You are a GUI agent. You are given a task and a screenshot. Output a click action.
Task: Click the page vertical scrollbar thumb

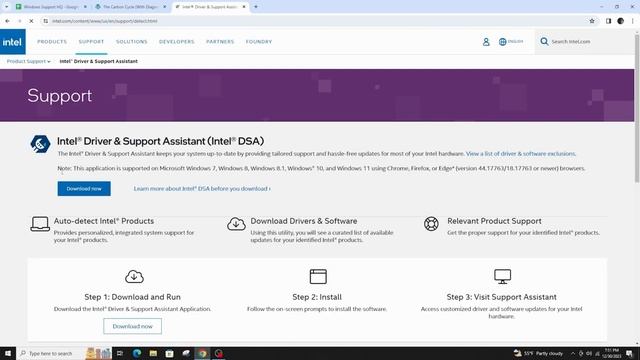click(x=637, y=108)
